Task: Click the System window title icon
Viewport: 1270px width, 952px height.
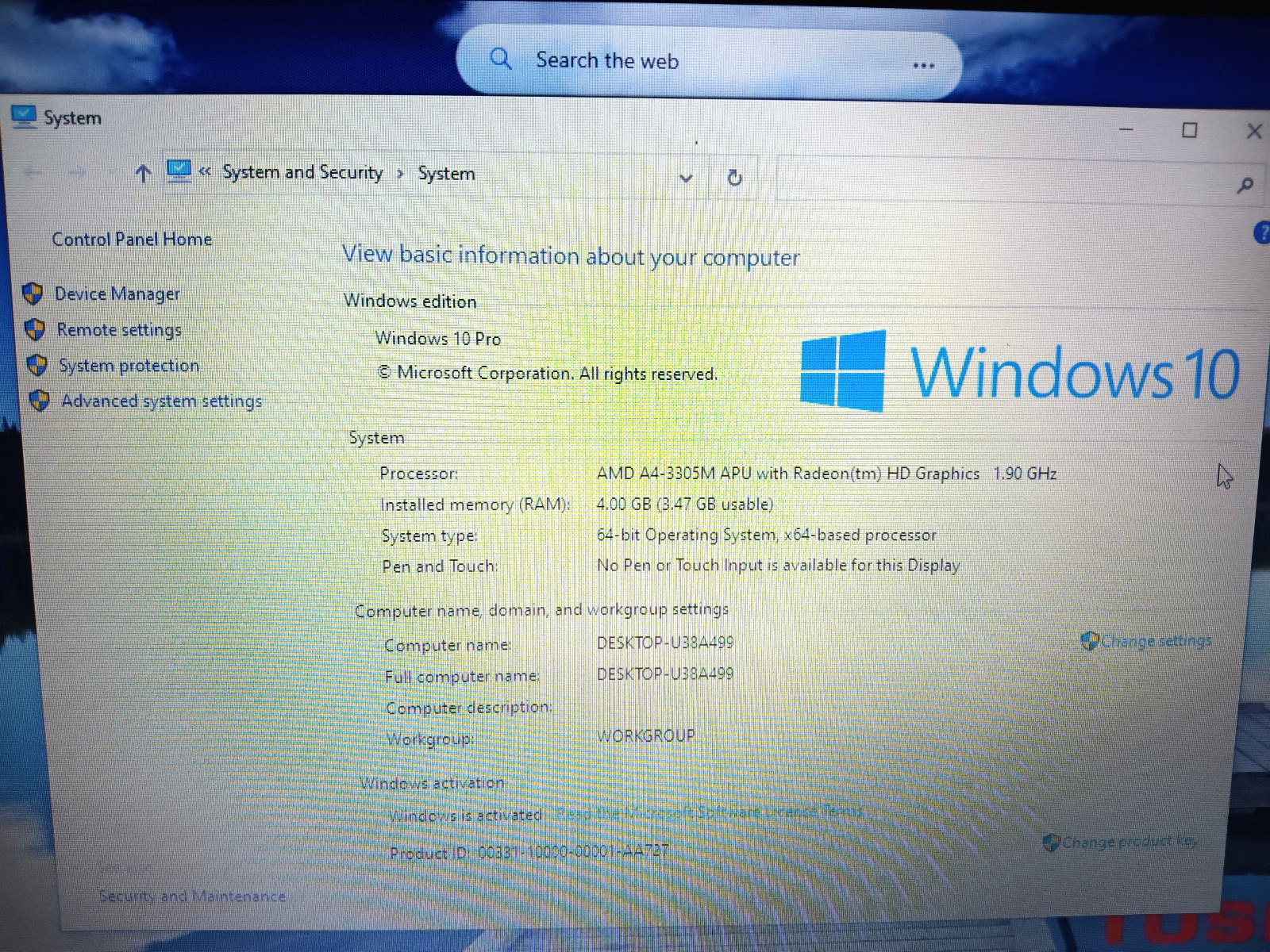Action: point(25,117)
